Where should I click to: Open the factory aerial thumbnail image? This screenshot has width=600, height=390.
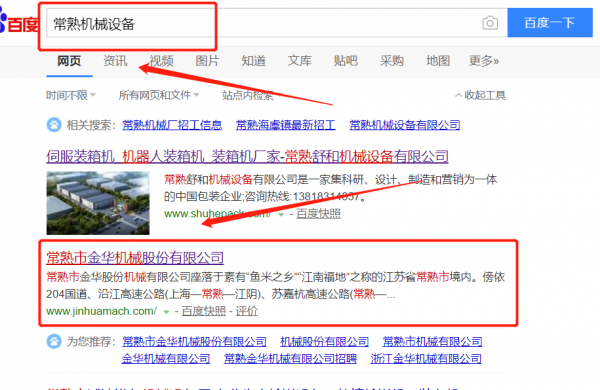pos(98,203)
